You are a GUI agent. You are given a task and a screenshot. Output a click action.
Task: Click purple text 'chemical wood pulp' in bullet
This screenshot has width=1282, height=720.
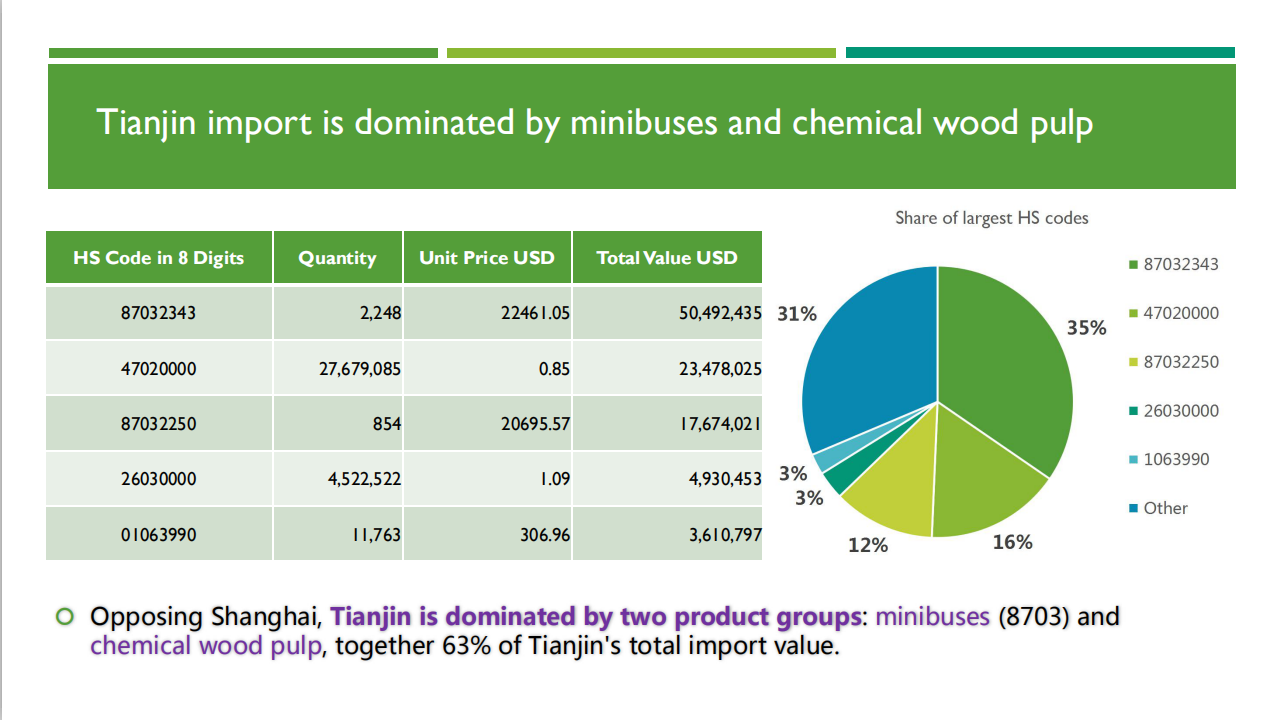point(206,646)
